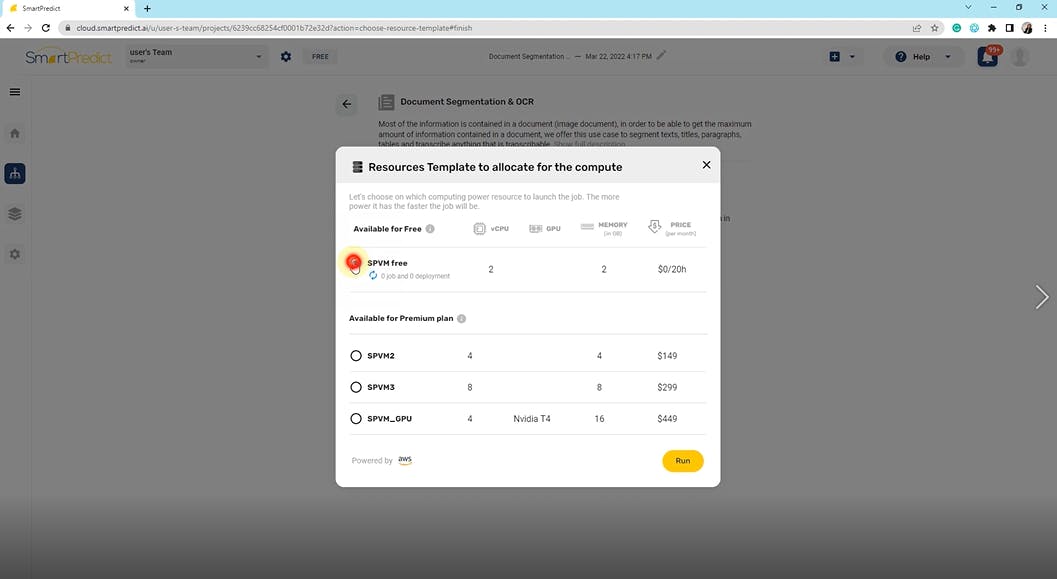Expand the dropdown arrow next to plus icon
The image size is (1057, 579).
pyautogui.click(x=852, y=57)
